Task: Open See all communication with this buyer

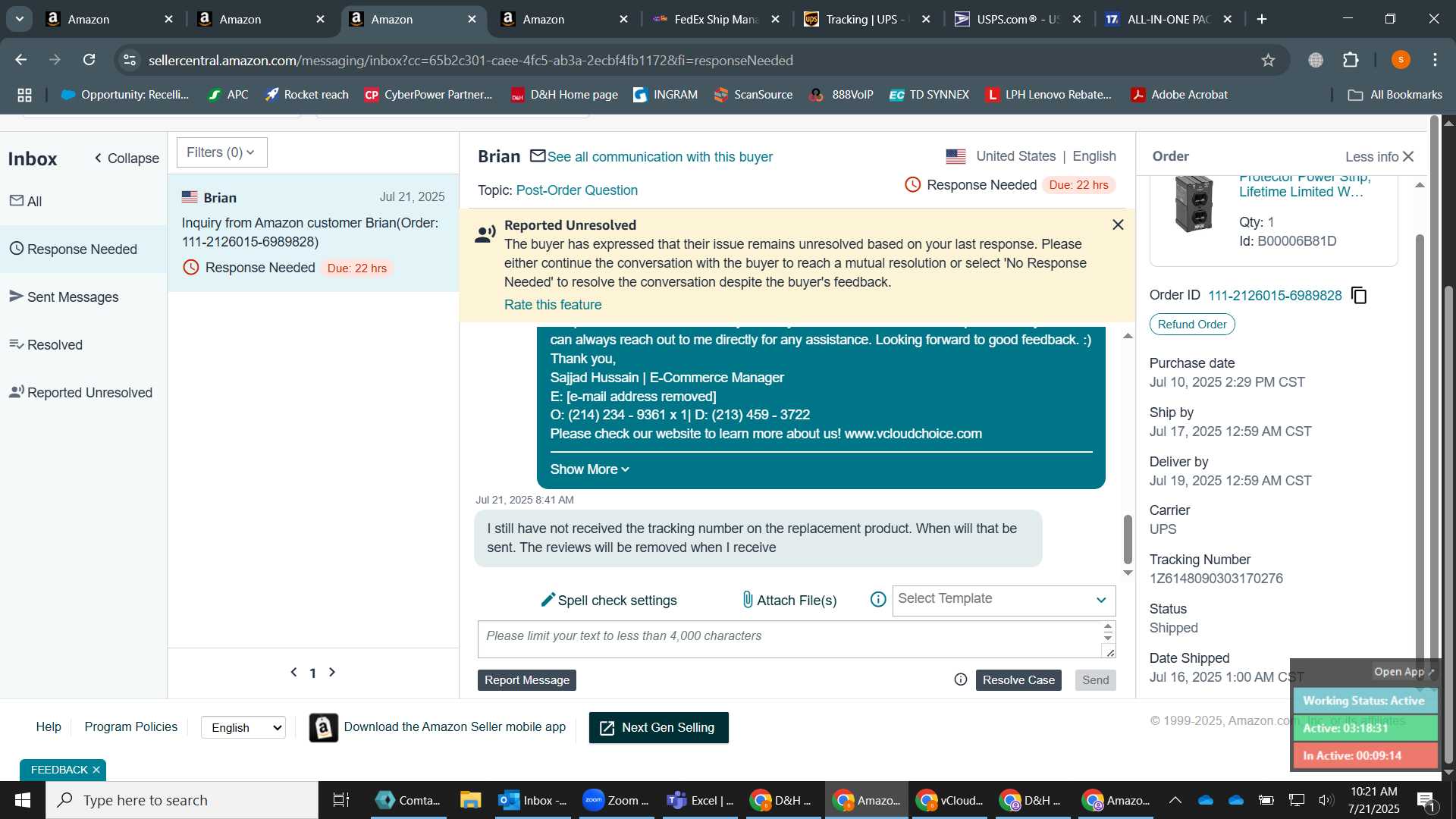Action: click(660, 156)
